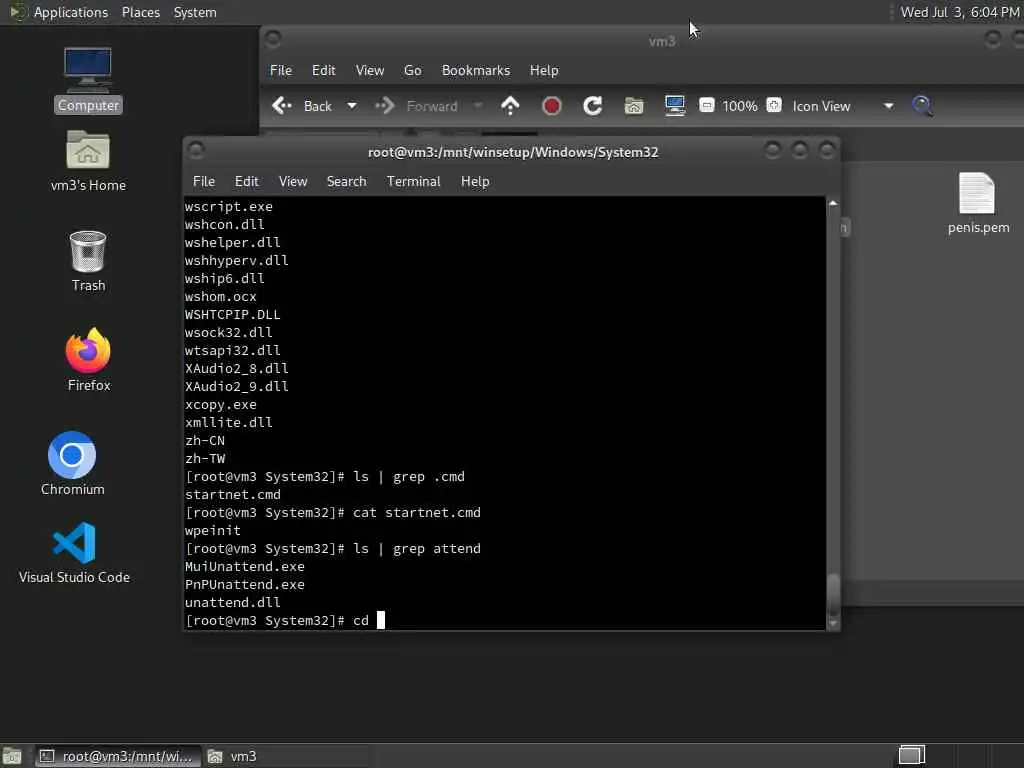Screen dimensions: 1024x768
Task: Open Computer location toolbar icon
Action: pyautogui.click(x=675, y=106)
